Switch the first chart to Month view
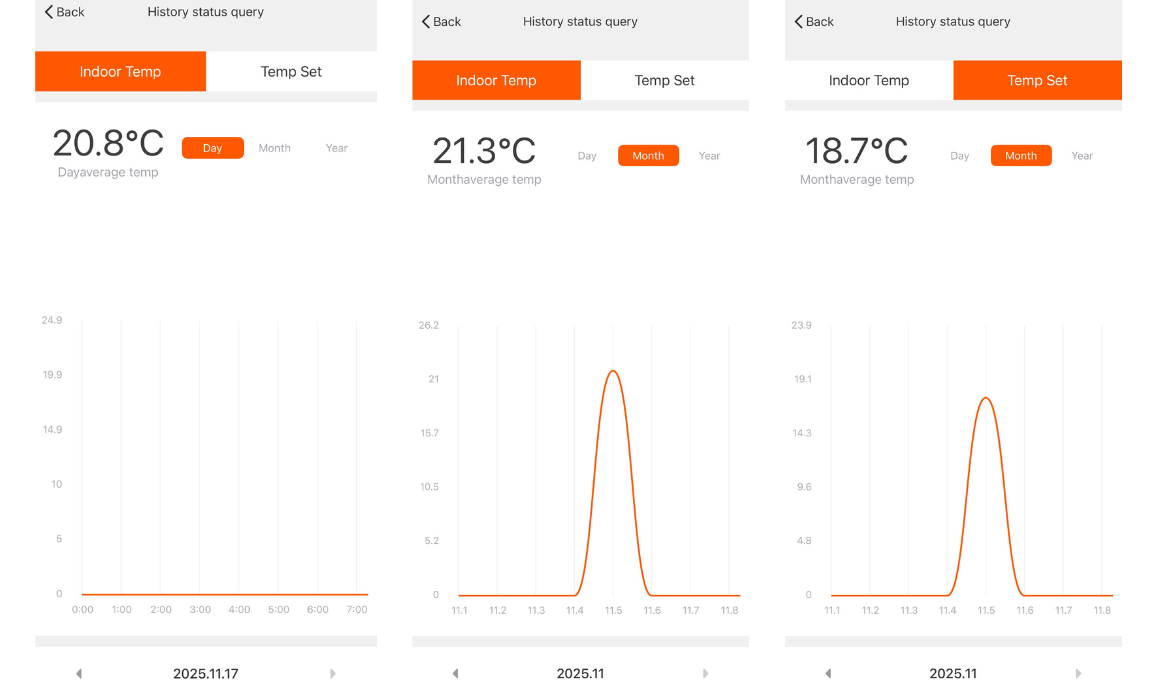Image resolution: width=1170 pixels, height=700 pixels. (x=274, y=147)
